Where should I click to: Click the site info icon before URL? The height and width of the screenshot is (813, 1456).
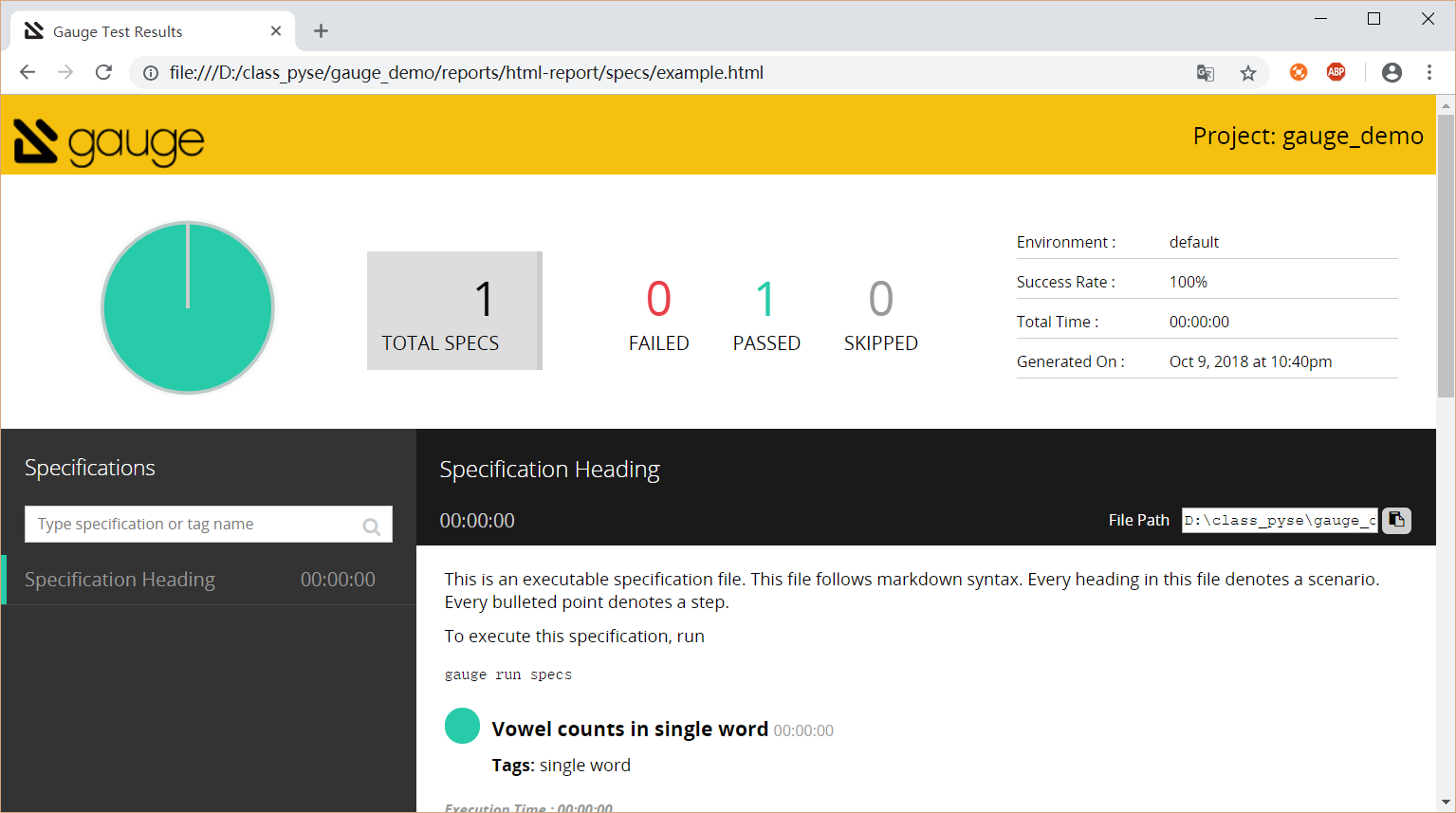[151, 73]
